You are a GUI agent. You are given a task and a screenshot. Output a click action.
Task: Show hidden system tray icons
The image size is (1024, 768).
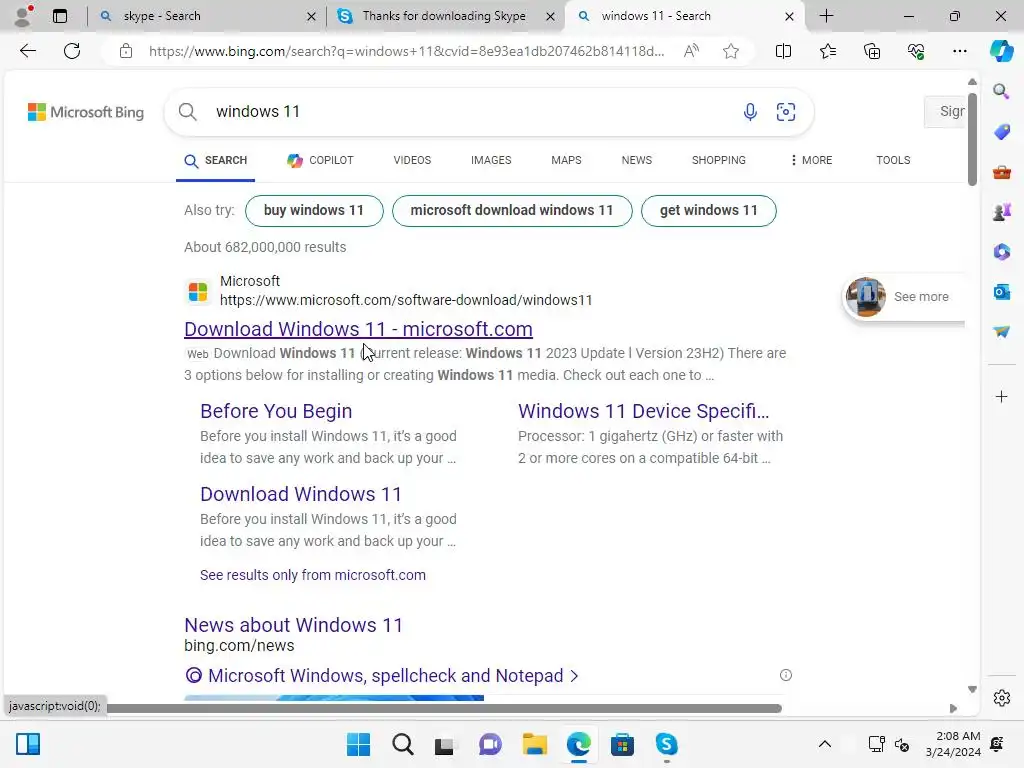click(x=825, y=744)
